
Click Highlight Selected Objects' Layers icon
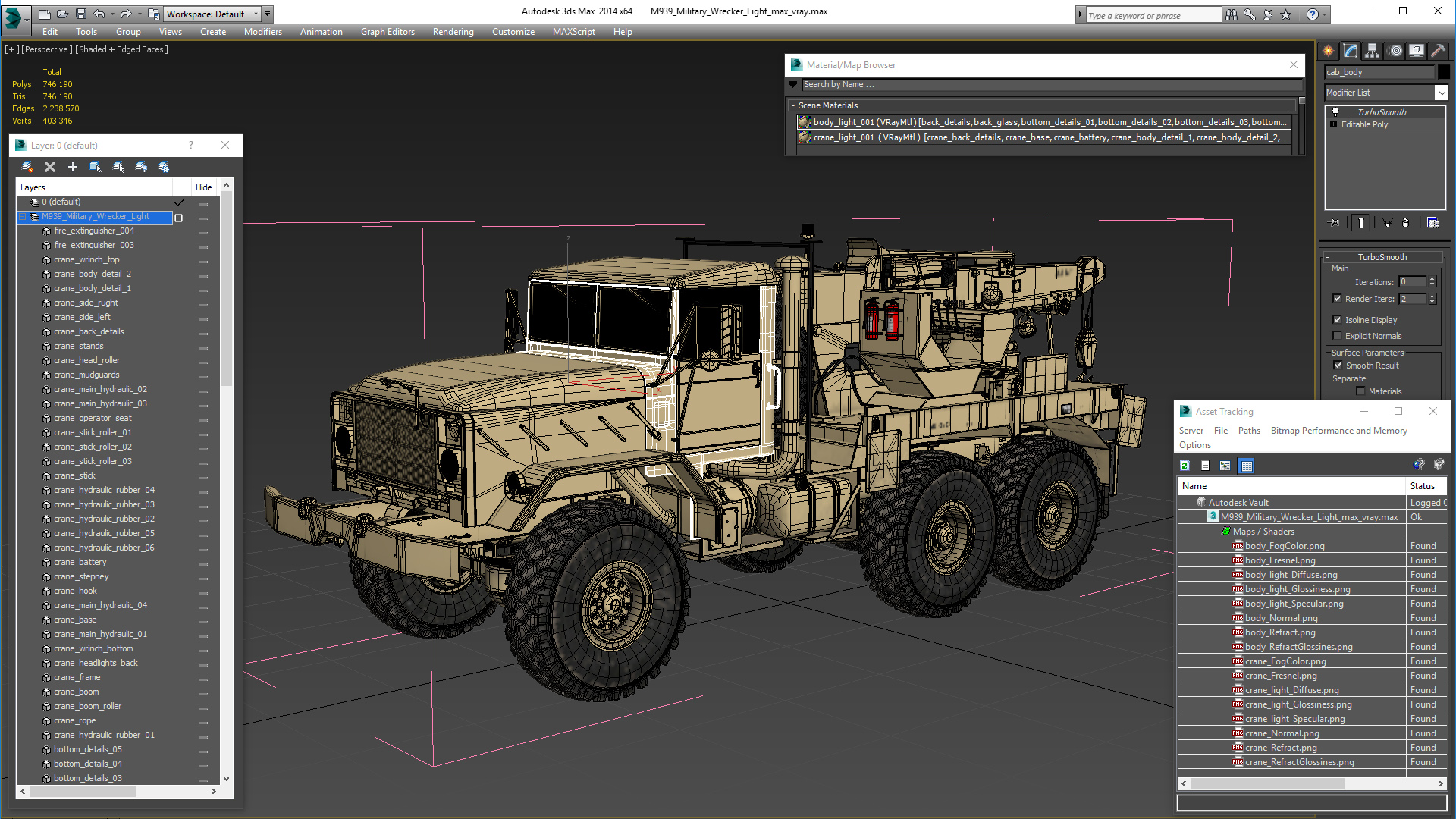(118, 166)
